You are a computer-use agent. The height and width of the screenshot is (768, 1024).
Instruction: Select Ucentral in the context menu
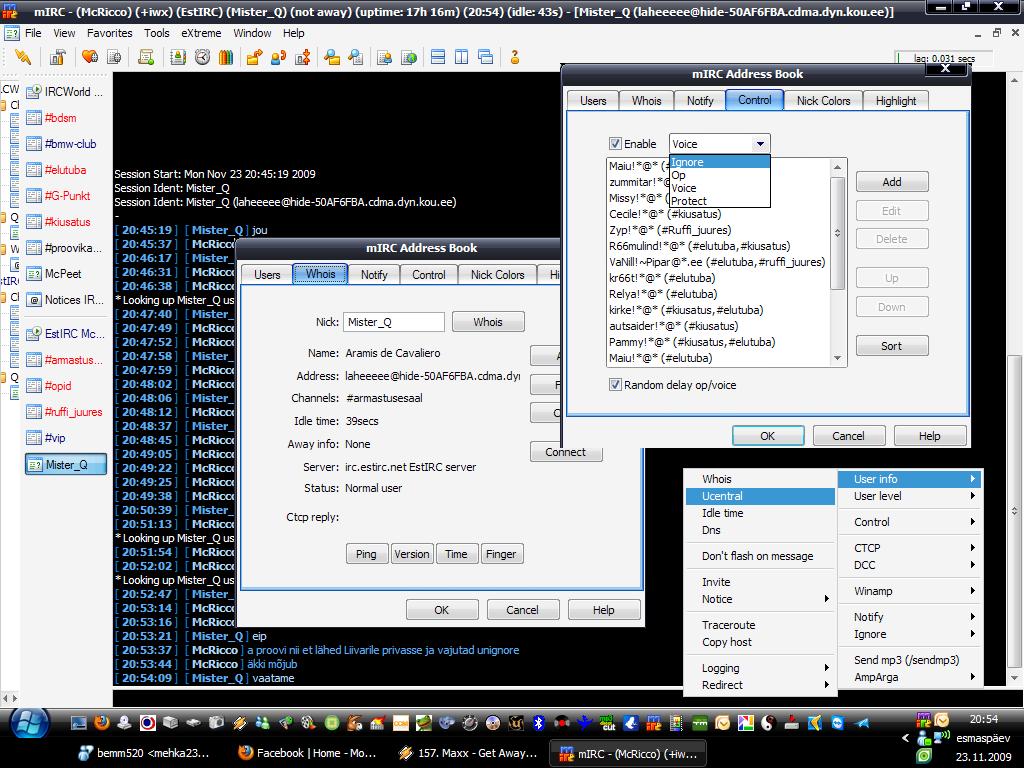tap(760, 496)
